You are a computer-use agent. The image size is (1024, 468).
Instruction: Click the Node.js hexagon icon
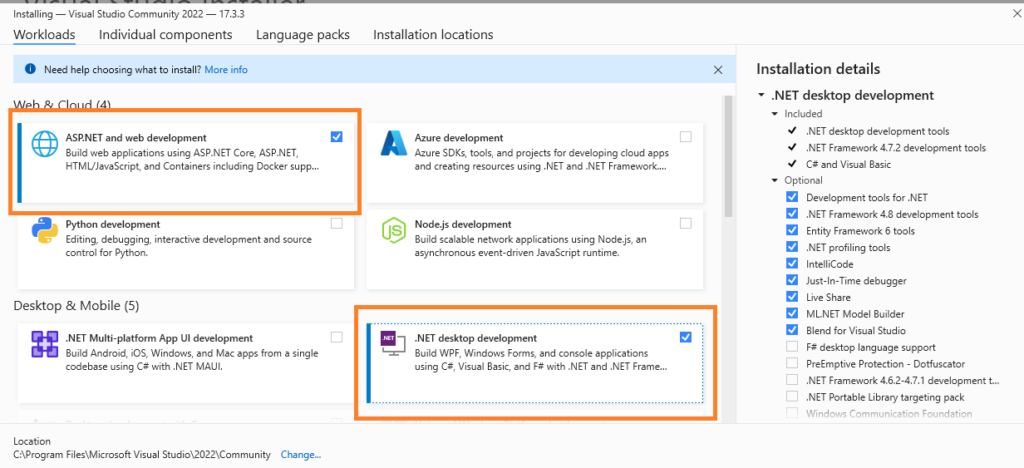pyautogui.click(x=391, y=231)
